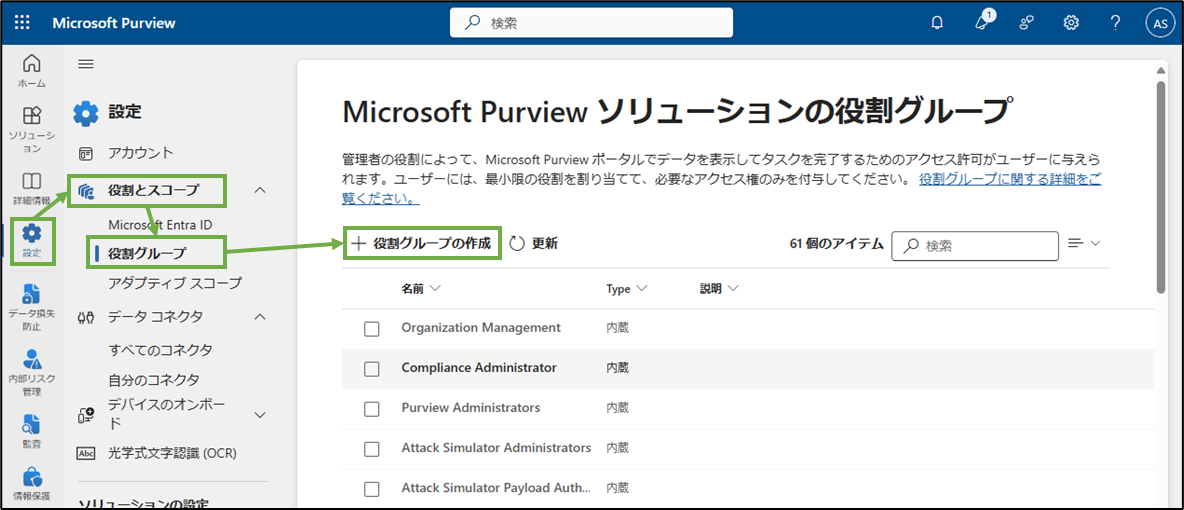Click the 61 個のアイテム count text
Image resolution: width=1184 pixels, height=510 pixels.
click(837, 243)
